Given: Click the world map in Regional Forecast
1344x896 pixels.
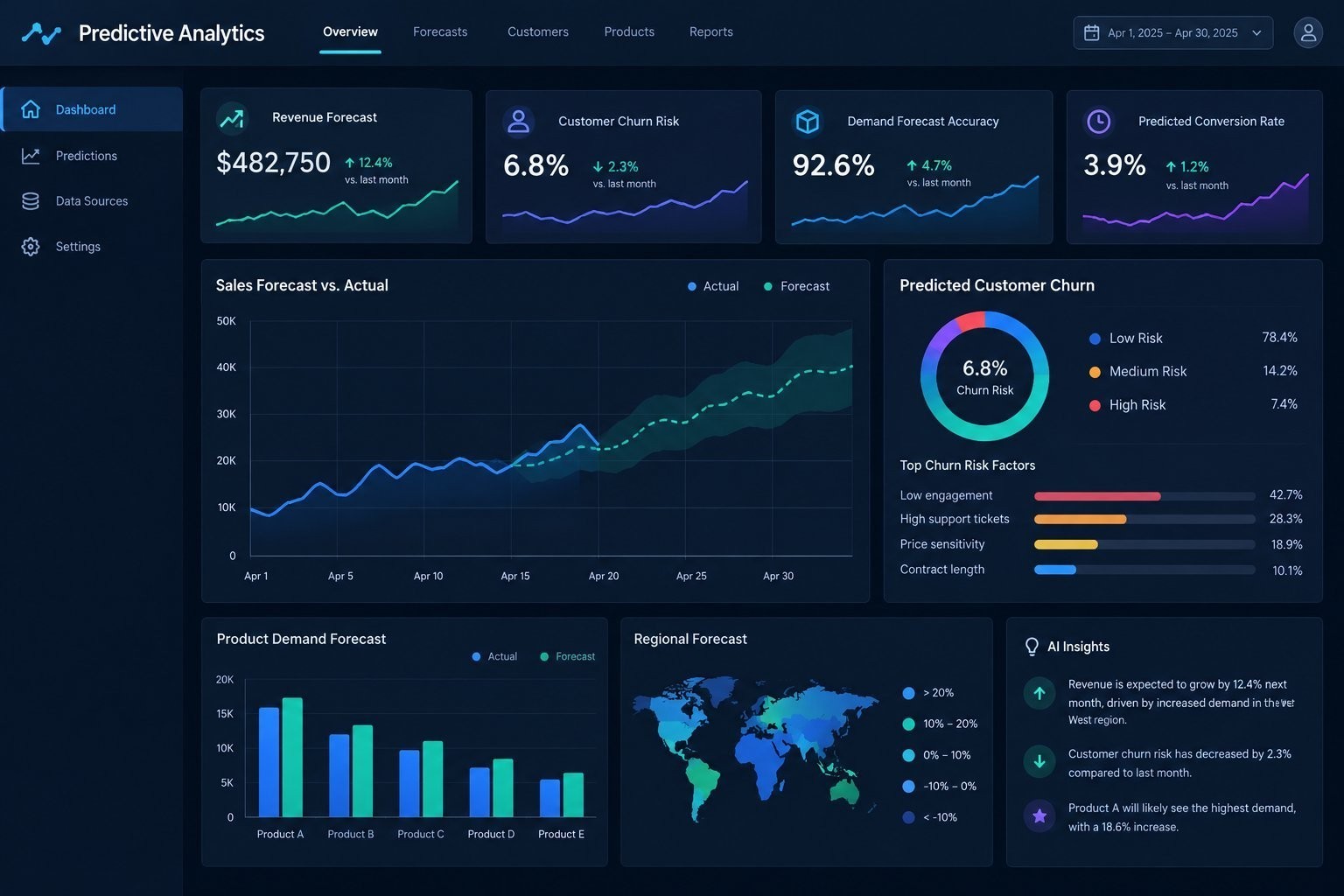Looking at the screenshot, I should 755,748.
